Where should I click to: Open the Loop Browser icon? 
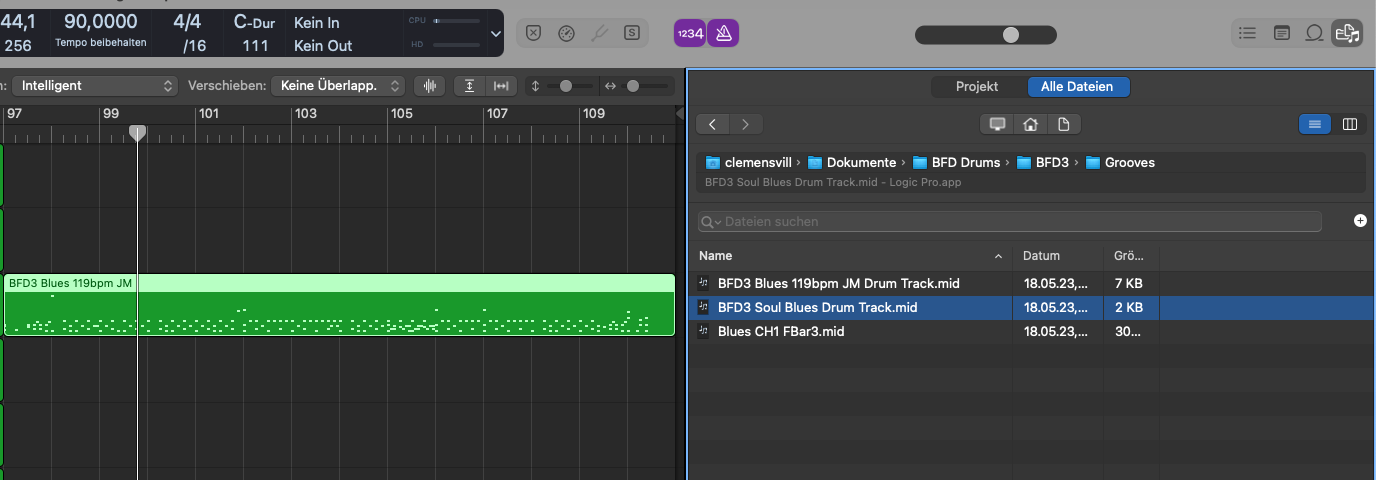(x=1314, y=33)
